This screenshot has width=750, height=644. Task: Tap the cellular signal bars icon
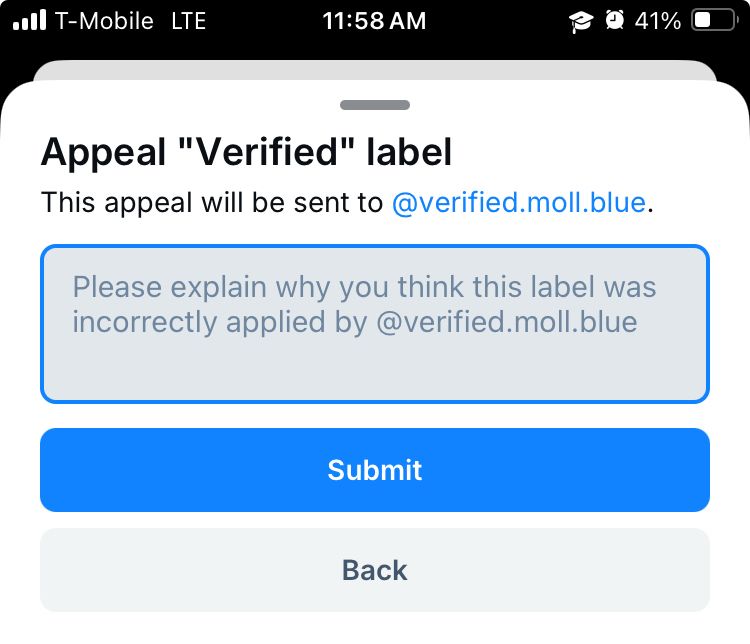(30, 21)
